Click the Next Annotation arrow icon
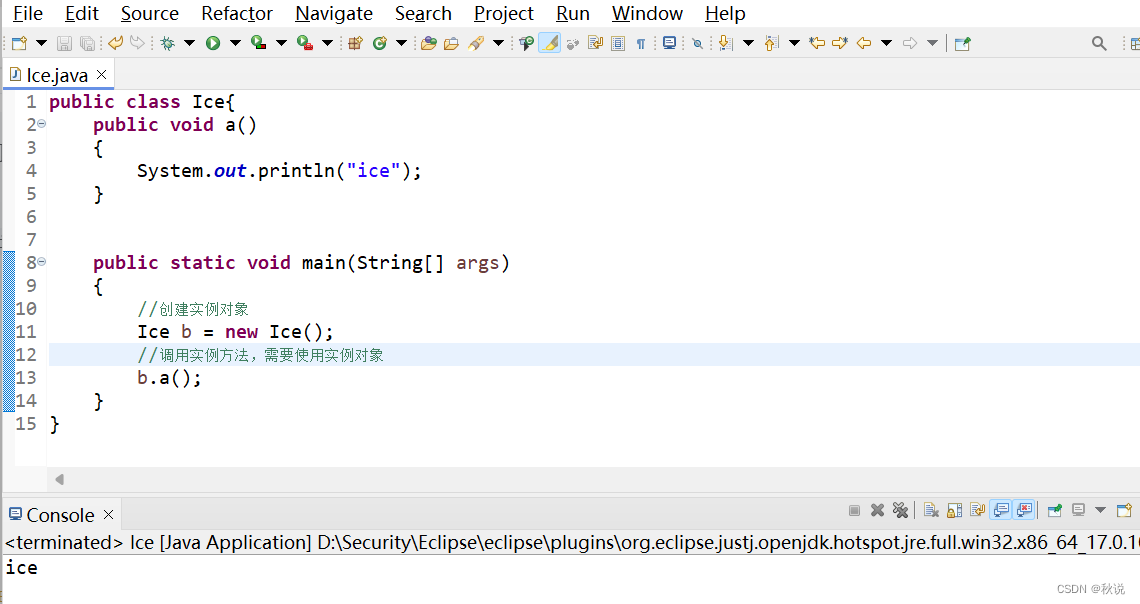Image resolution: width=1140 pixels, height=604 pixels. [x=726, y=44]
